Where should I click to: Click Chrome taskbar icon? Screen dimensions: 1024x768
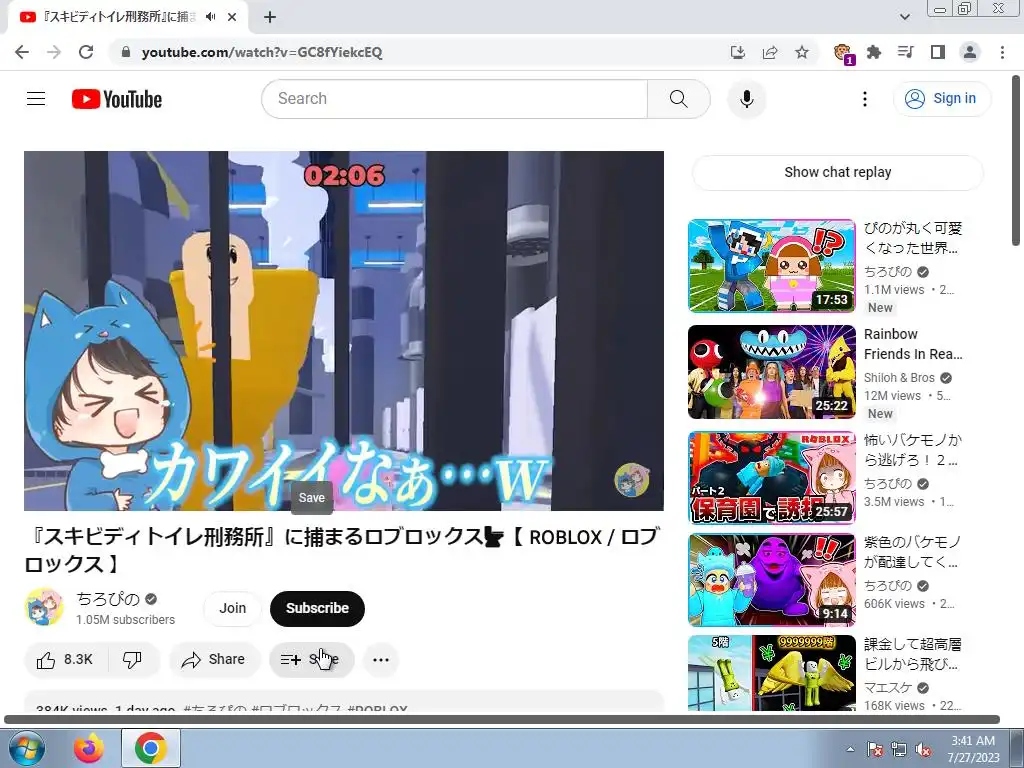click(151, 748)
